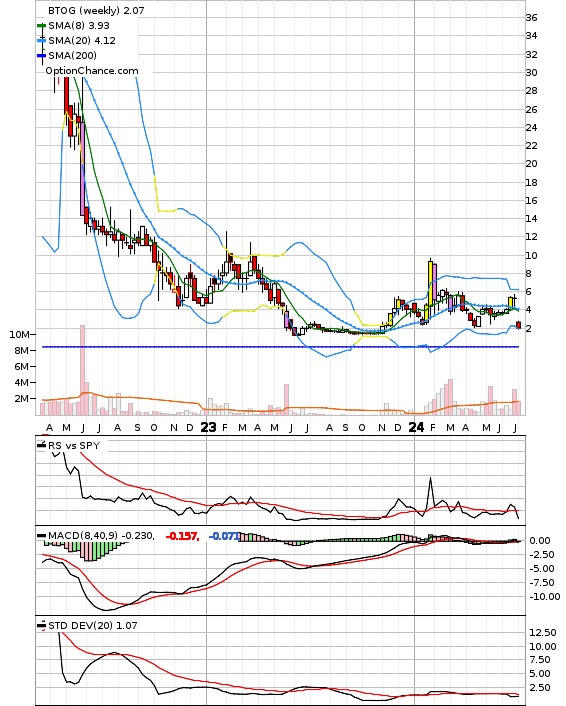Click the 2 price axis label

(529, 328)
